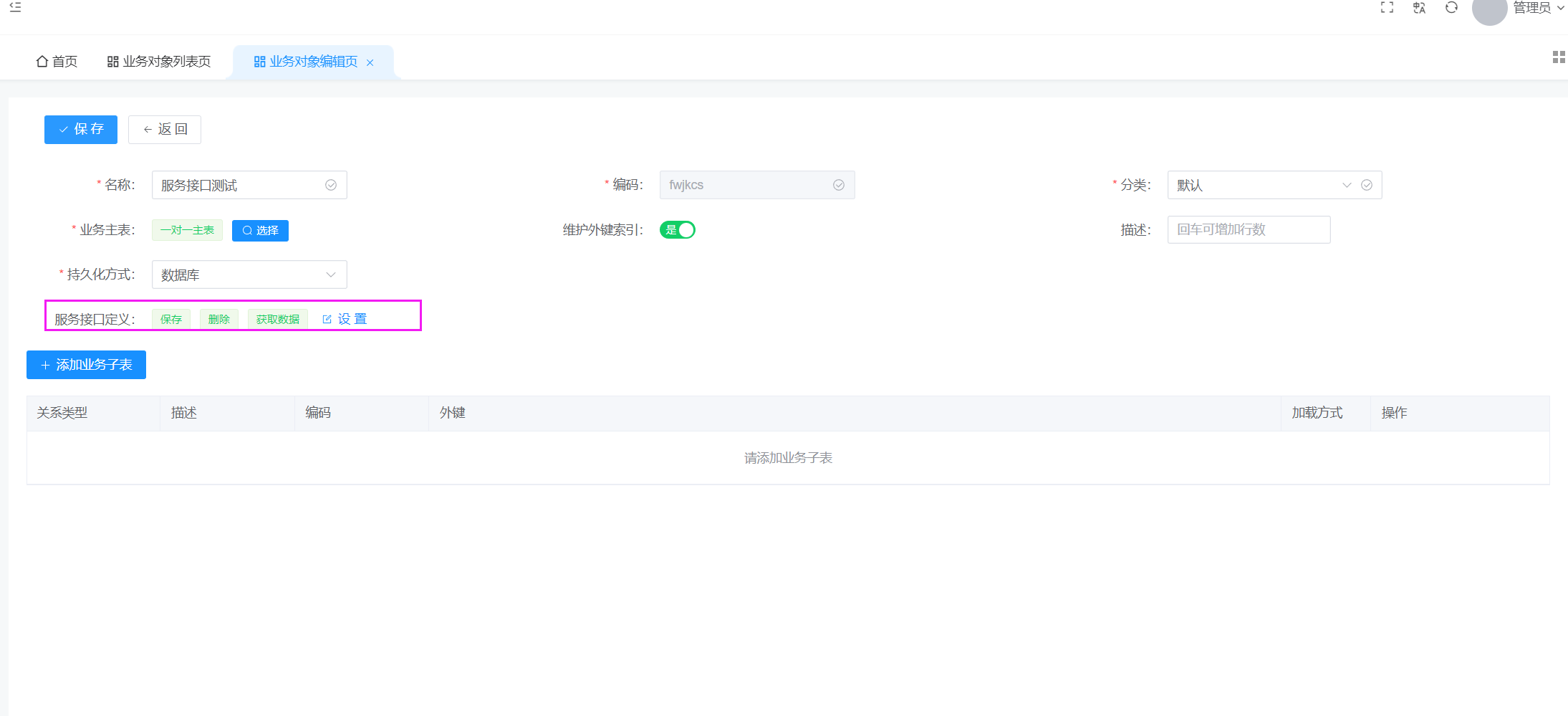Click the 保存 button
1568x716 pixels.
click(81, 130)
